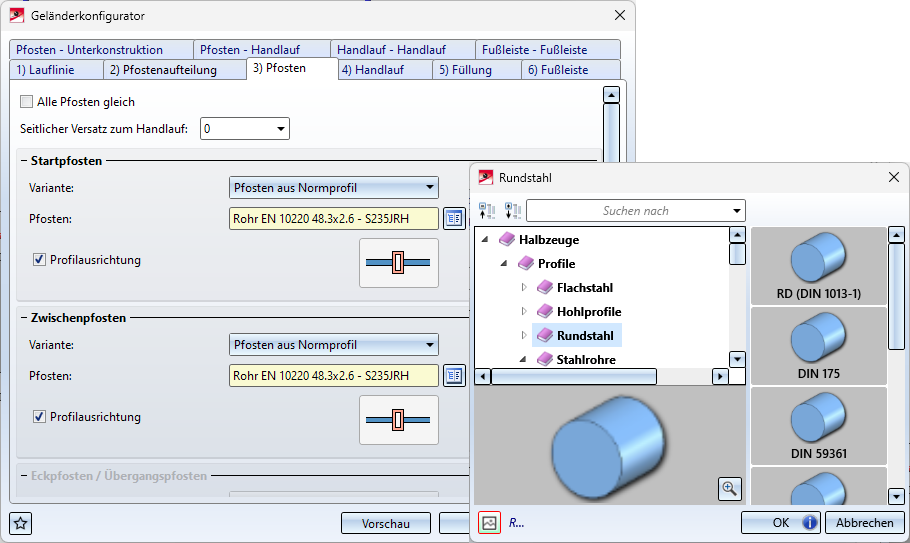Collapse the Startpfosten section
The image size is (910, 543).
(x=24, y=161)
